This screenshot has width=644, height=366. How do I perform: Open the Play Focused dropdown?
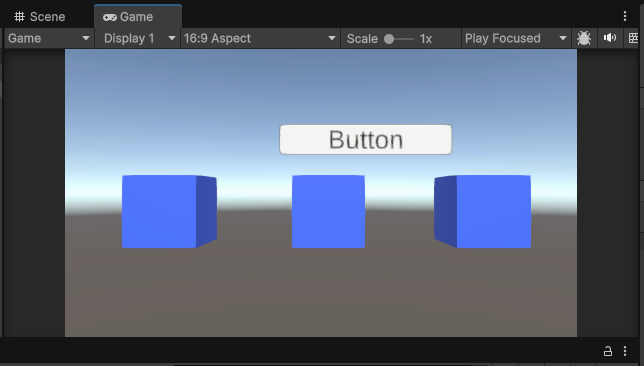point(515,39)
